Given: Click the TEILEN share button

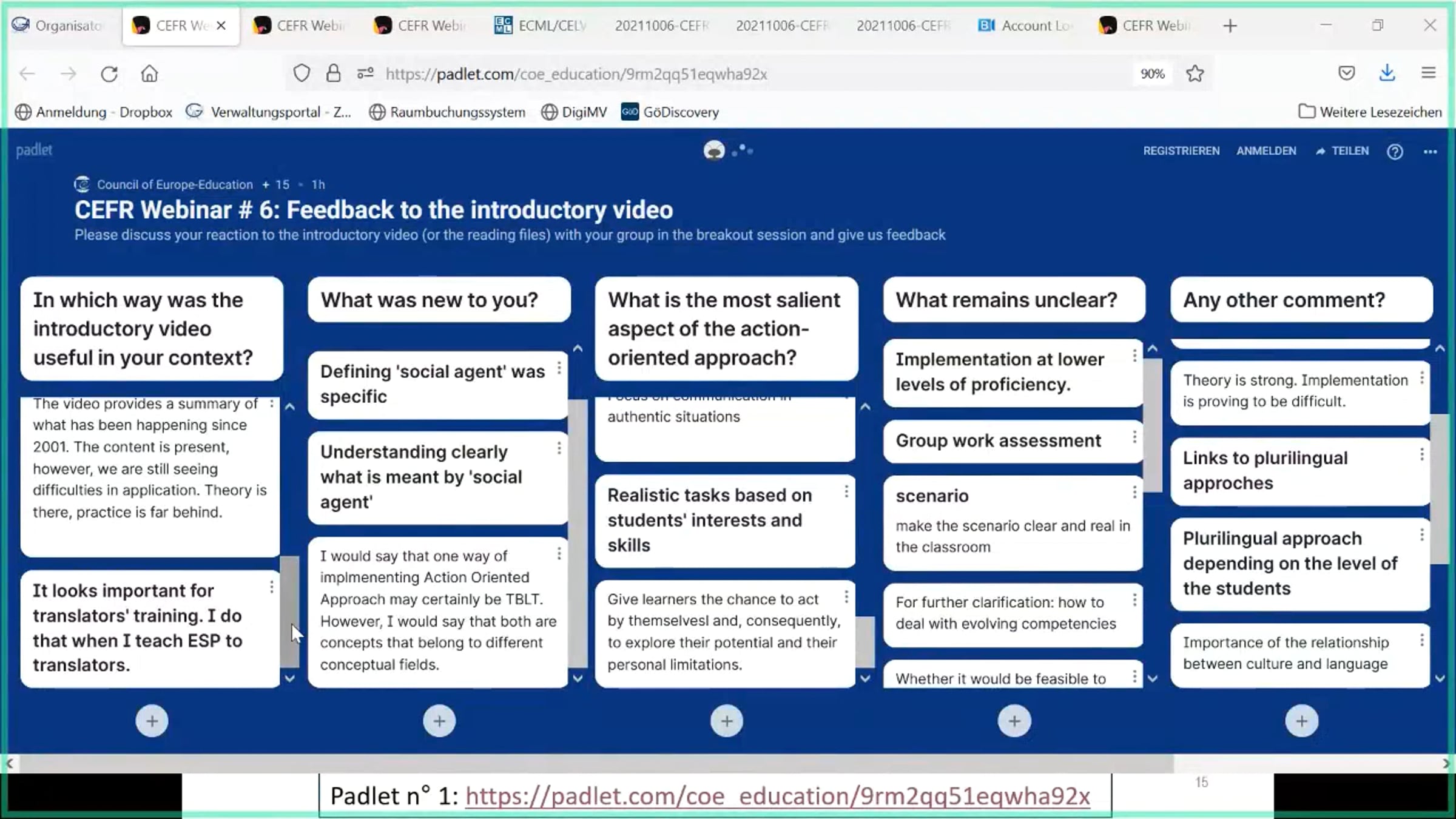Looking at the screenshot, I should 1342,151.
